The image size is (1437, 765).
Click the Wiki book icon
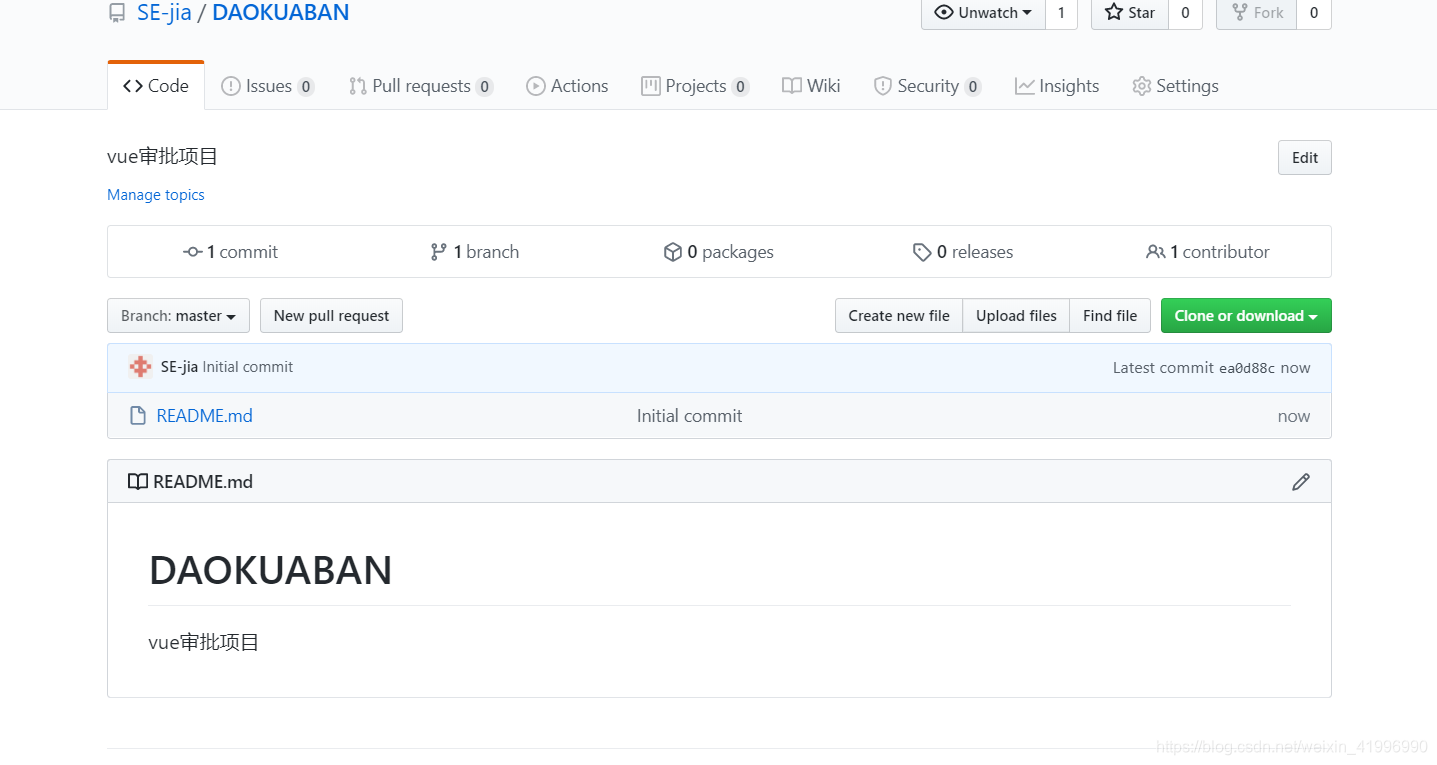(x=792, y=86)
